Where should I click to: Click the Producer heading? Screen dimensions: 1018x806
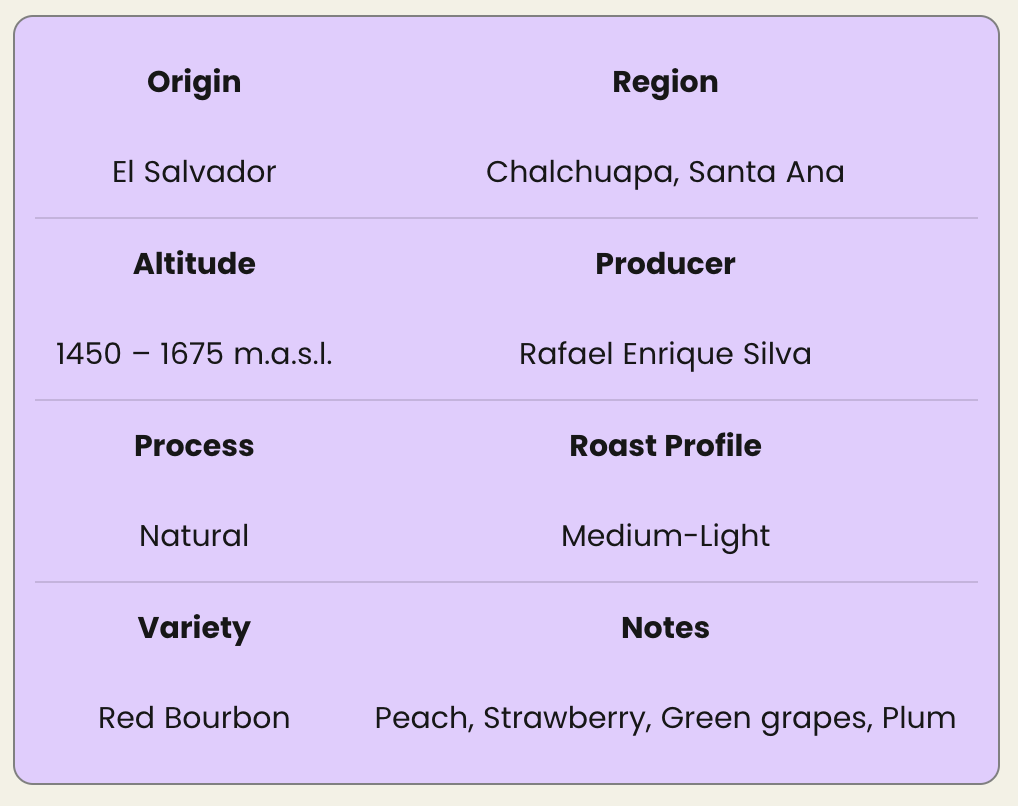[665, 264]
